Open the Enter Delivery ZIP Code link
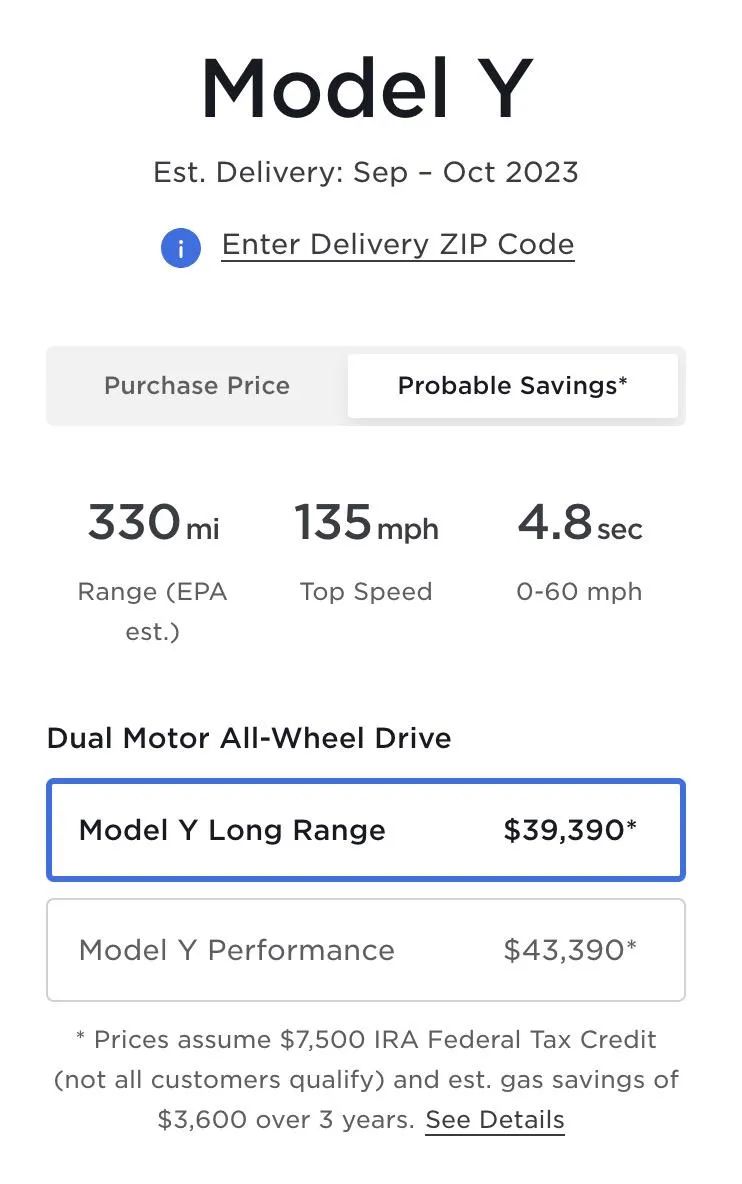This screenshot has width=742, height=1184. pos(398,245)
